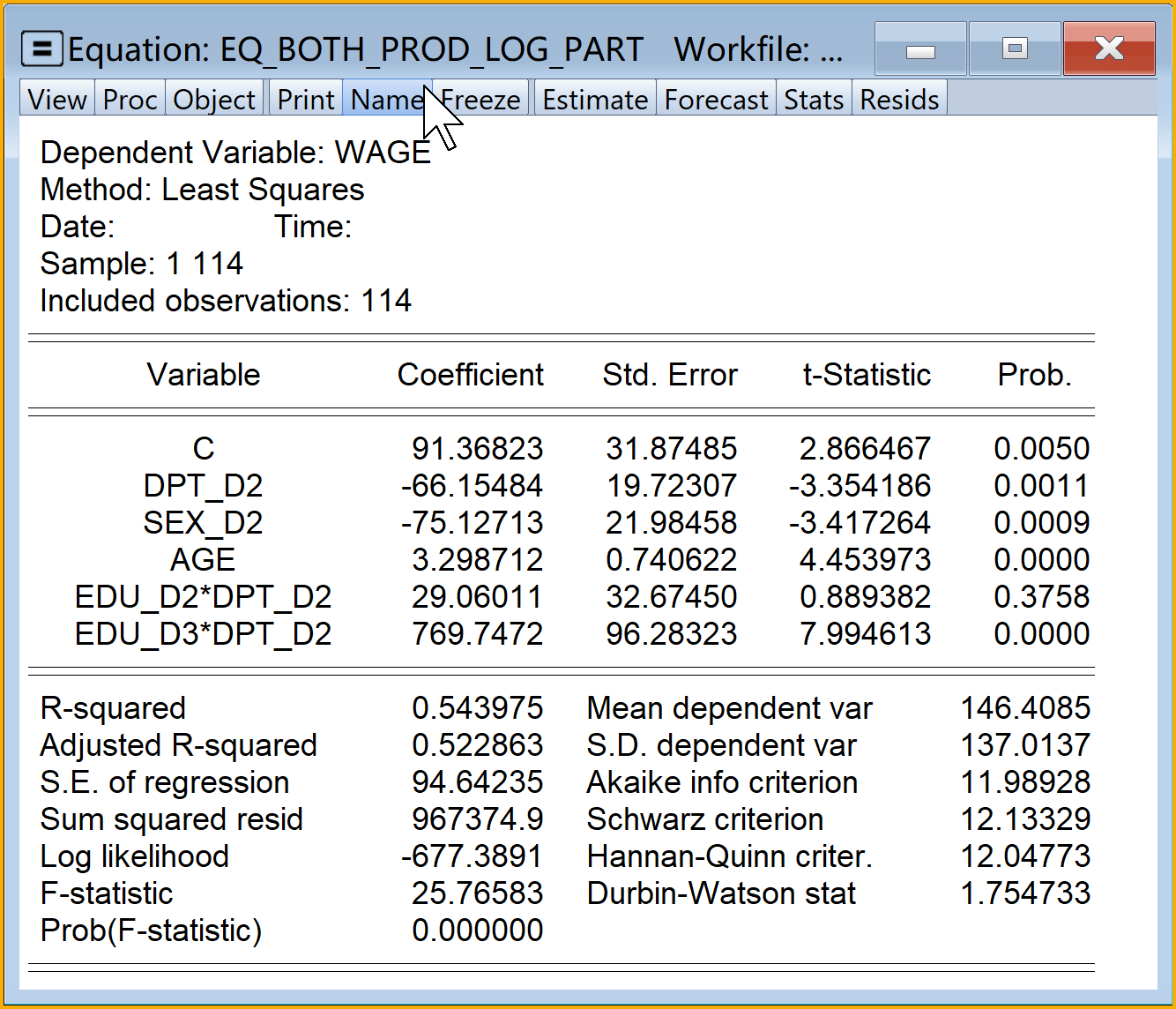Open the Forecast dialog

pos(716,100)
